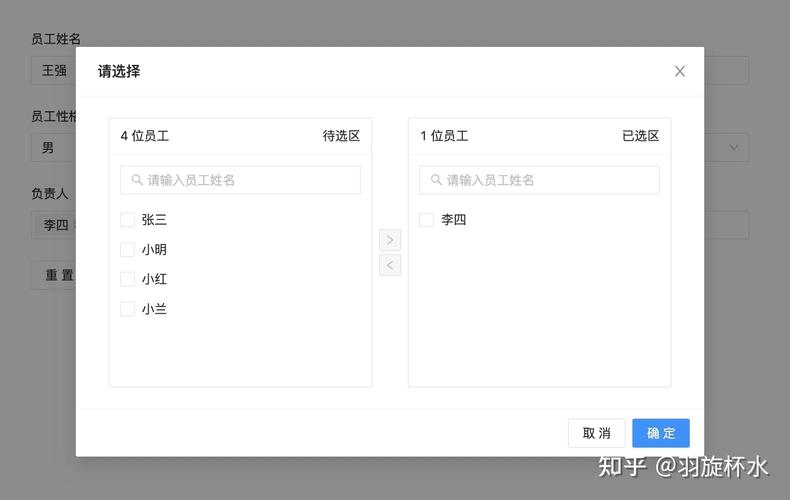Move selected employees left with < arrow
The width and height of the screenshot is (790, 500).
coord(390,265)
